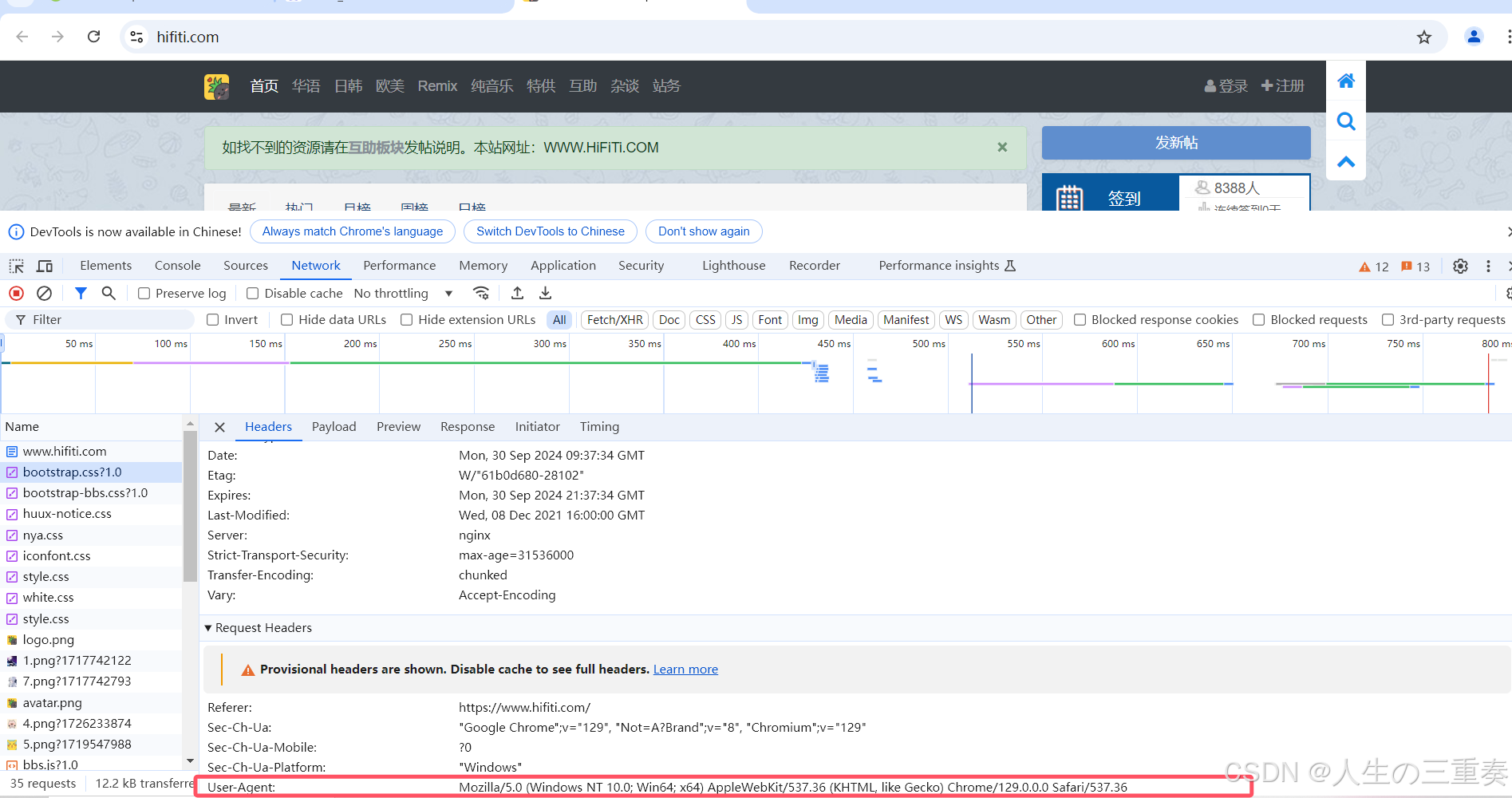The image size is (1512, 798).
Task: Click the address bar URL hifiti.com
Action: (188, 37)
